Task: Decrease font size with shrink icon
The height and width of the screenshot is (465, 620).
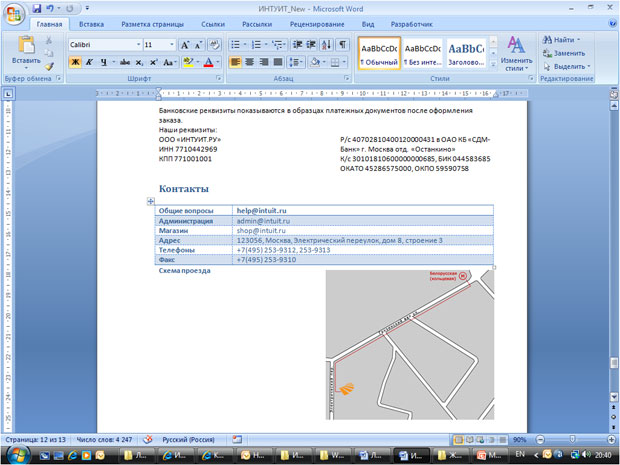Action: coord(198,45)
